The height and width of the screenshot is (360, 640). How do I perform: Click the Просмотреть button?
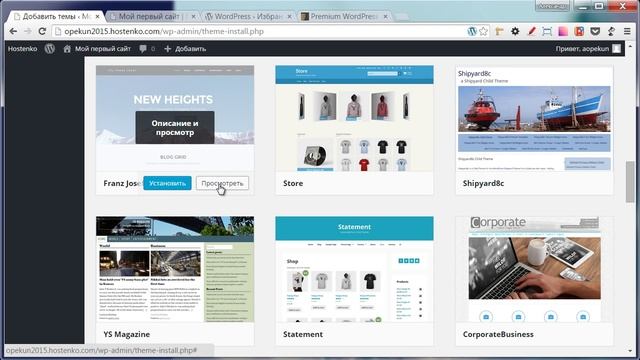pos(222,183)
